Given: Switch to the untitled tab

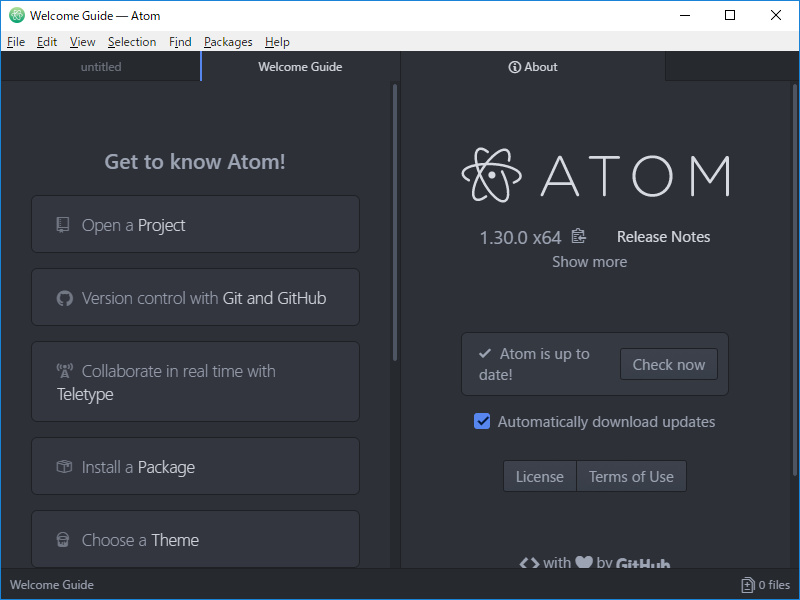Looking at the screenshot, I should click(x=100, y=66).
